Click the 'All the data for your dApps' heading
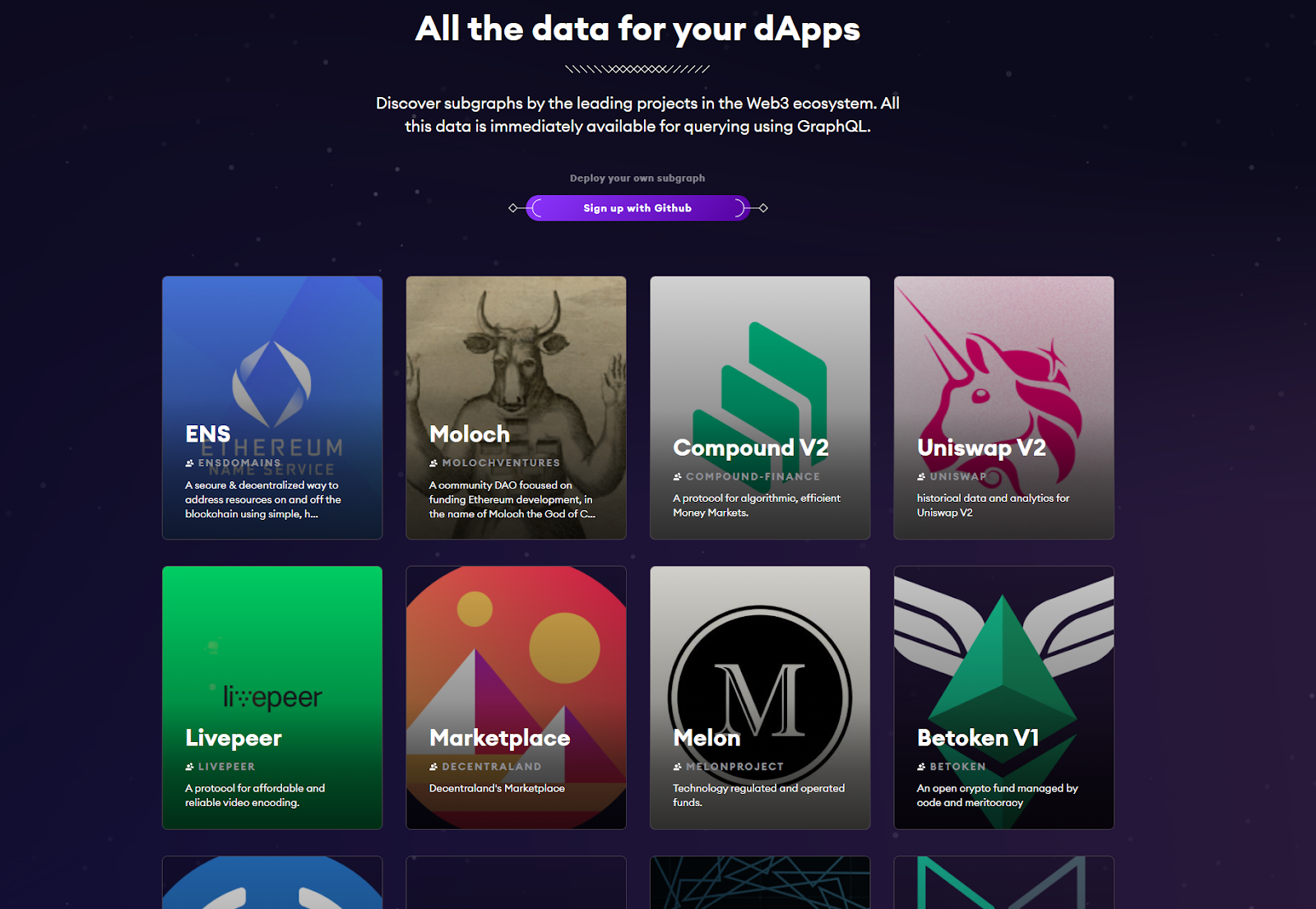The height and width of the screenshot is (909, 1316). 637,29
